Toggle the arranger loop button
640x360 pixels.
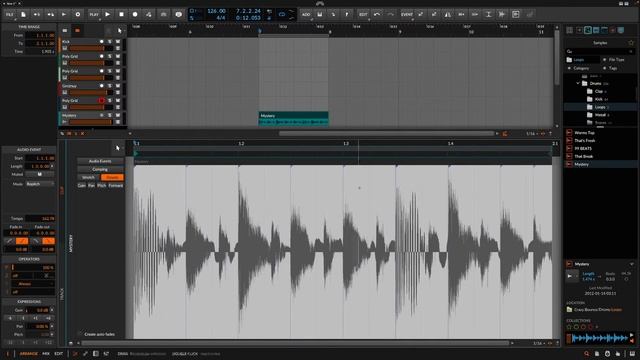pos(282,14)
